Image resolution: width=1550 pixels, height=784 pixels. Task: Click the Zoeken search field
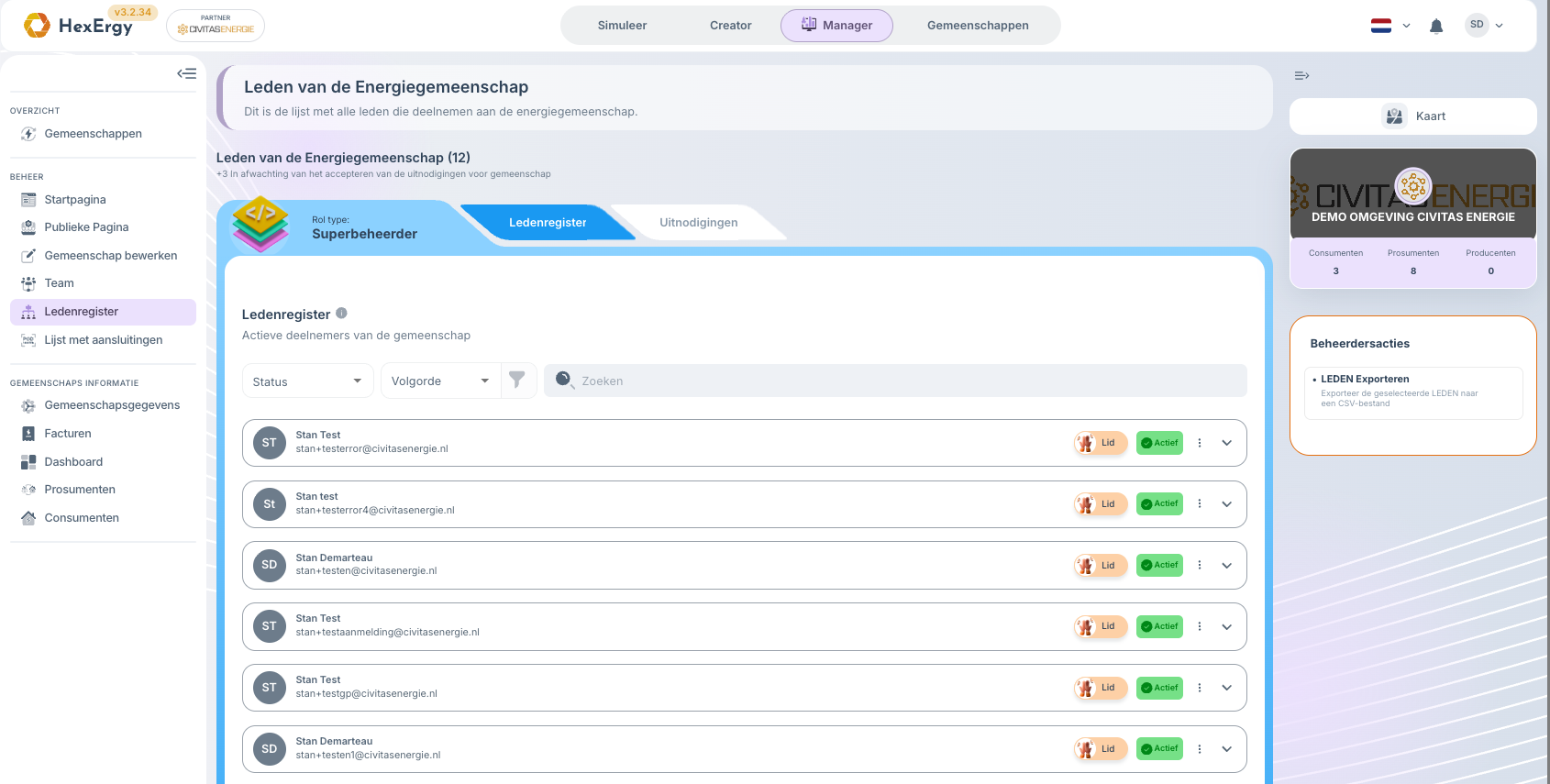[x=895, y=381]
